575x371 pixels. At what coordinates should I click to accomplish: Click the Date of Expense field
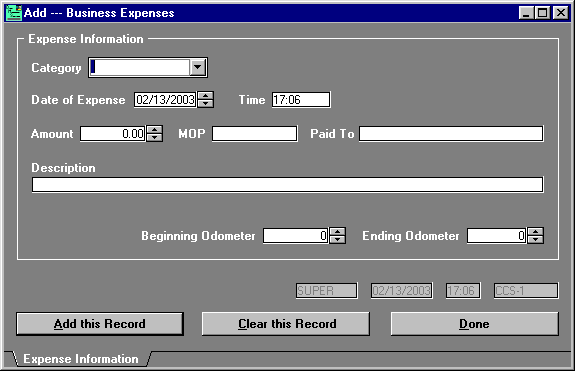165,100
